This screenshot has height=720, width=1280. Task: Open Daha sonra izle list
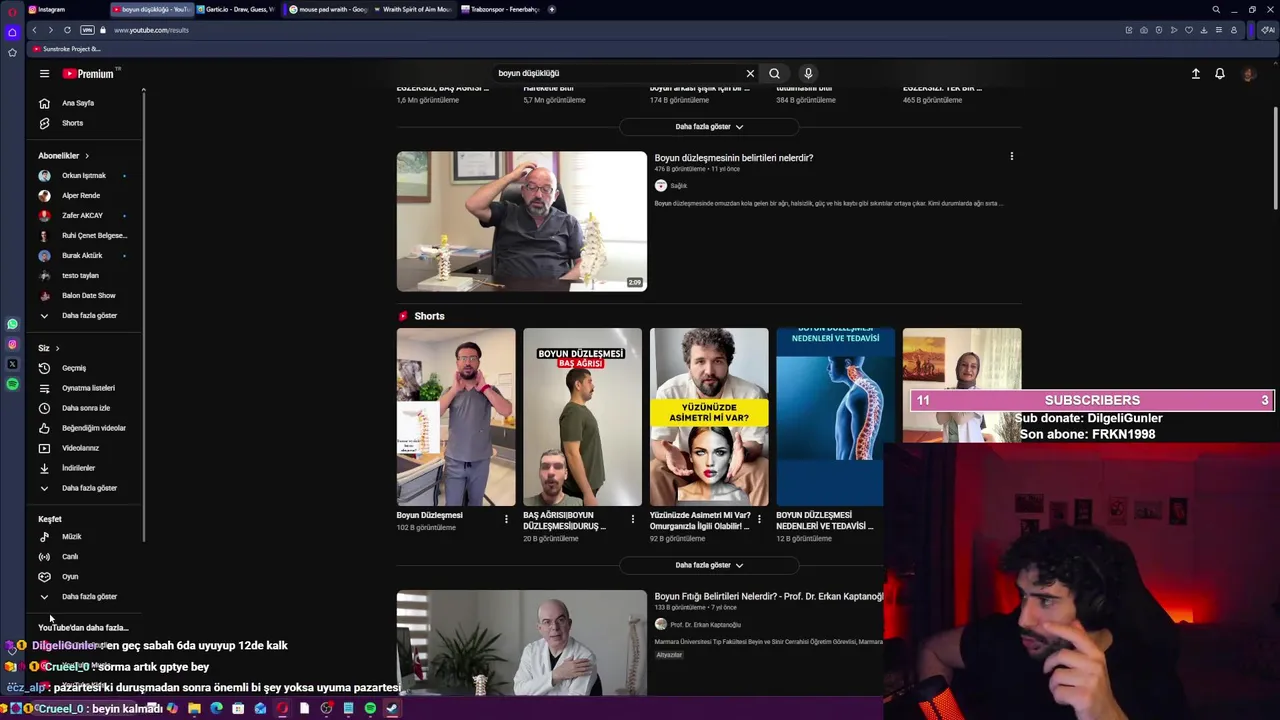point(86,408)
